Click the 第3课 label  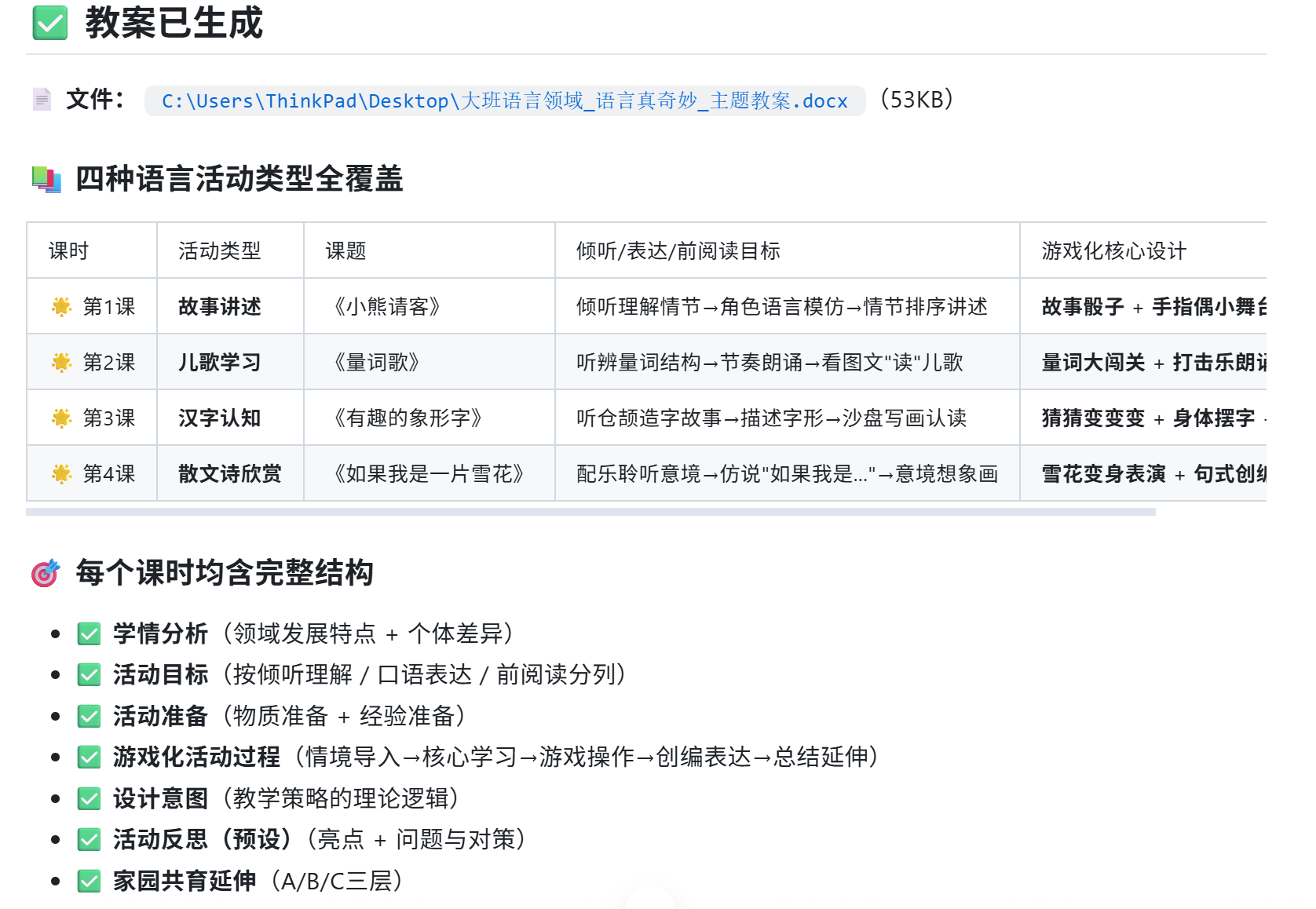pos(109,418)
